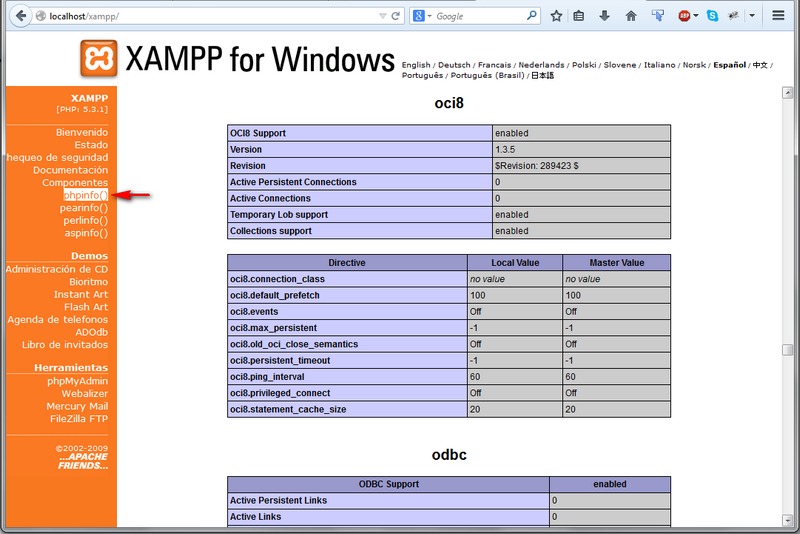Click the vertical scrollbar thumb
Image resolution: width=800 pixels, height=534 pixels.
[788, 350]
